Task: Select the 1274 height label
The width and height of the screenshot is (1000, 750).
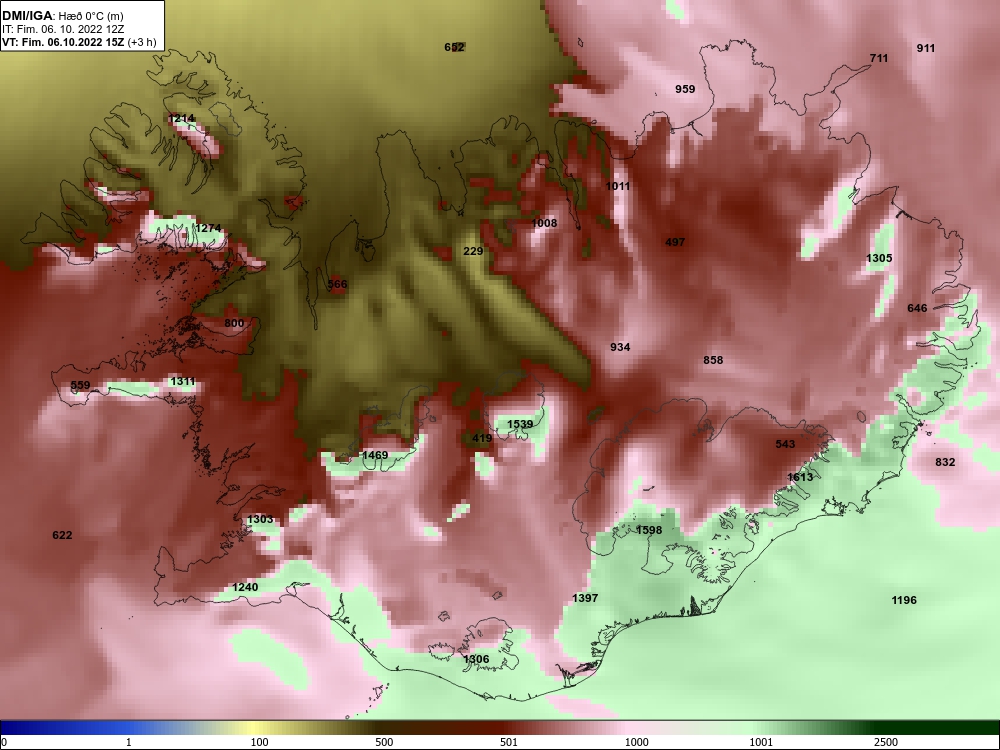Action: (x=208, y=228)
